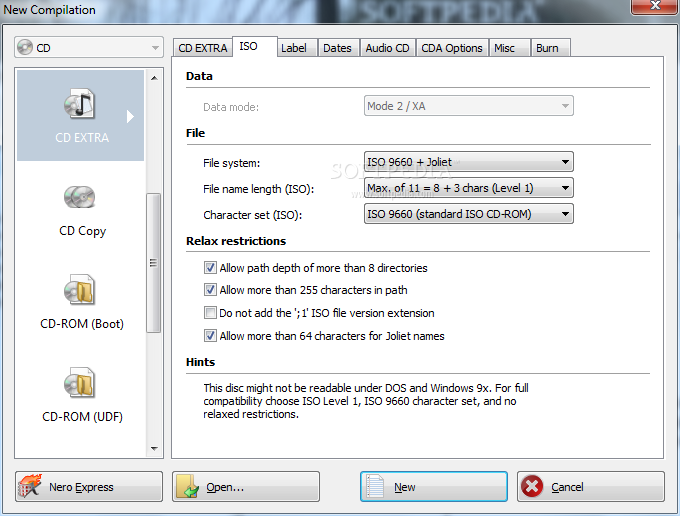
Task: Switch to the Audio CD tab
Action: [388, 48]
